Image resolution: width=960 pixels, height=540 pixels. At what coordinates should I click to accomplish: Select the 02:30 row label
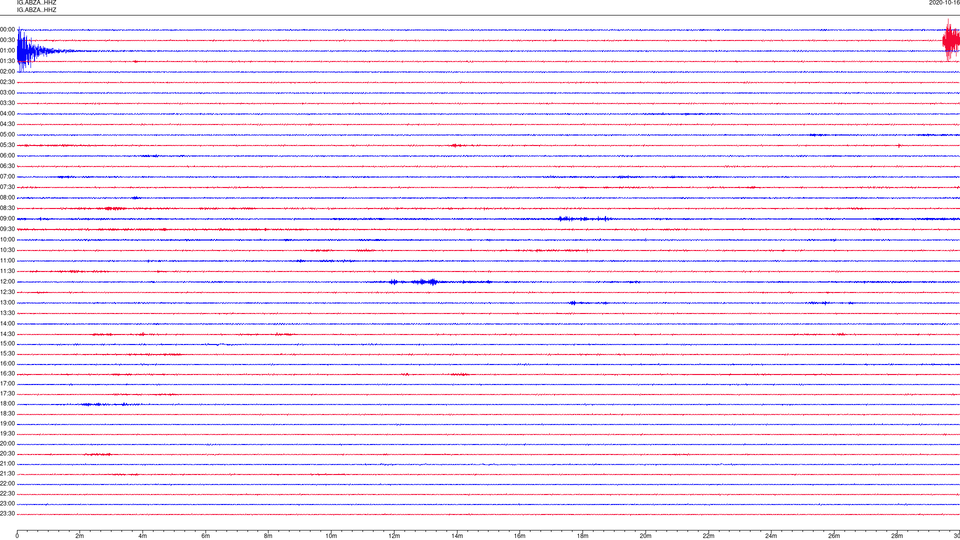(x=7, y=82)
